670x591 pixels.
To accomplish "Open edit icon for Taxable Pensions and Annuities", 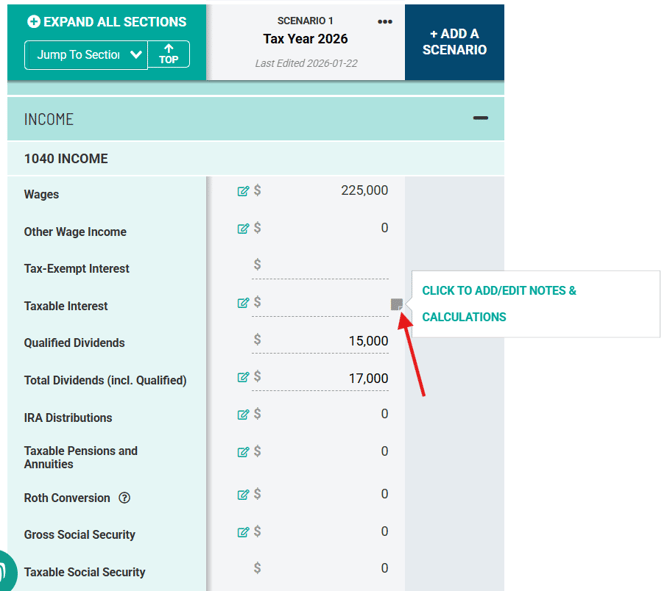I will click(243, 452).
